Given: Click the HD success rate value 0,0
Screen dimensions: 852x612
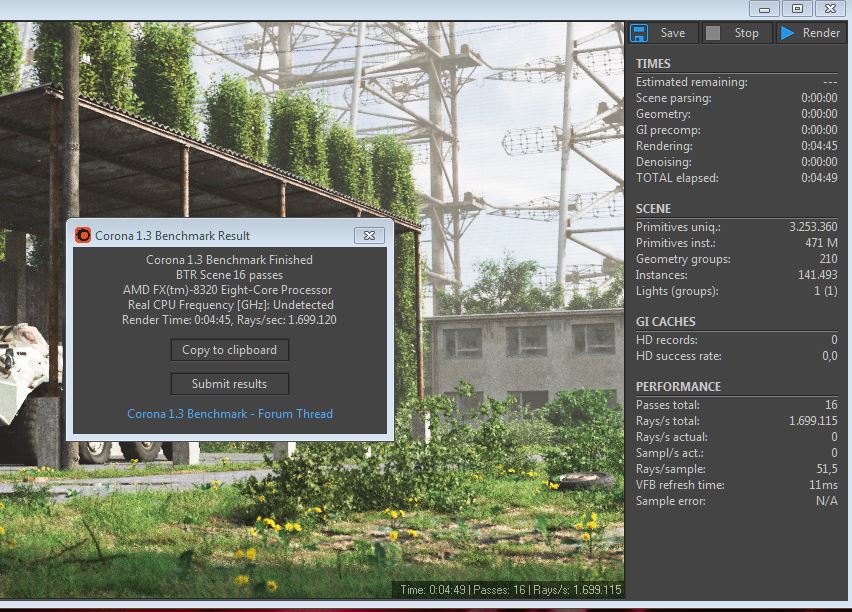Looking at the screenshot, I should click(x=829, y=356).
